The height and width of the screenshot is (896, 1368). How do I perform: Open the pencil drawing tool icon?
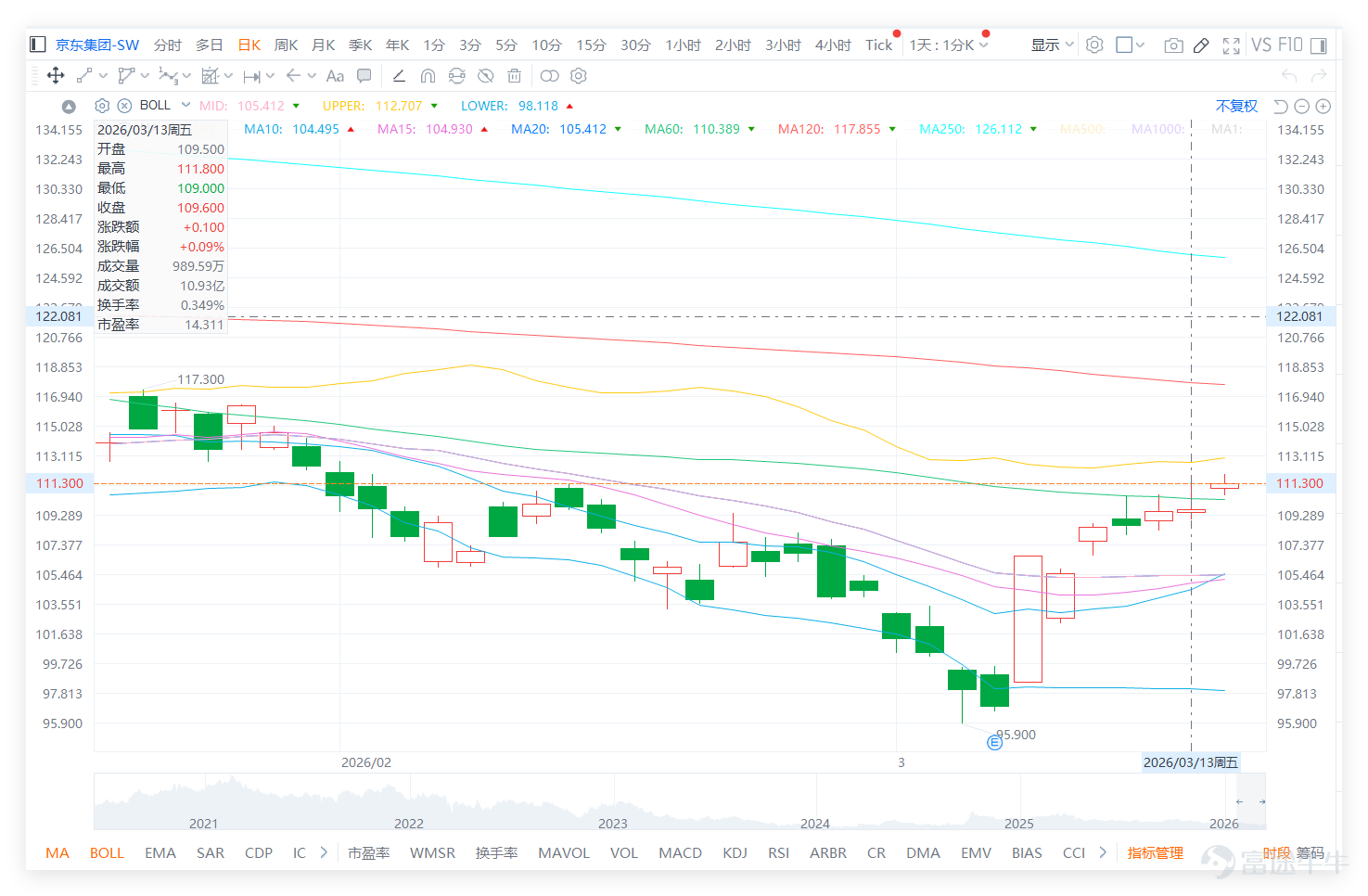point(1201,45)
